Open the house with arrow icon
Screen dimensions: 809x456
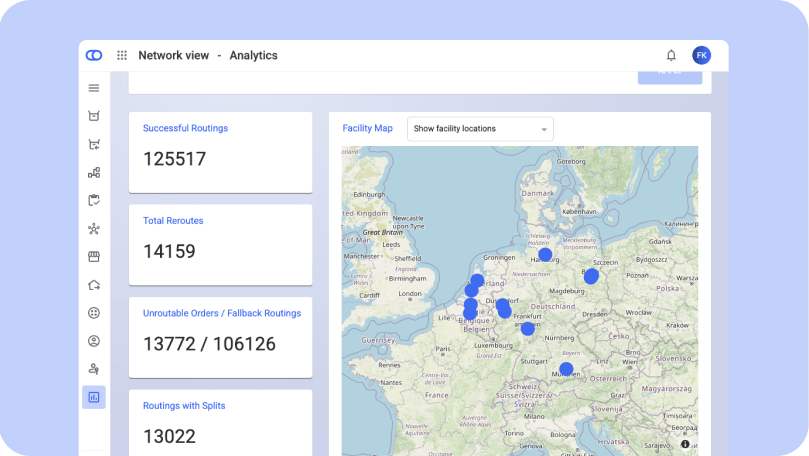[94, 285]
